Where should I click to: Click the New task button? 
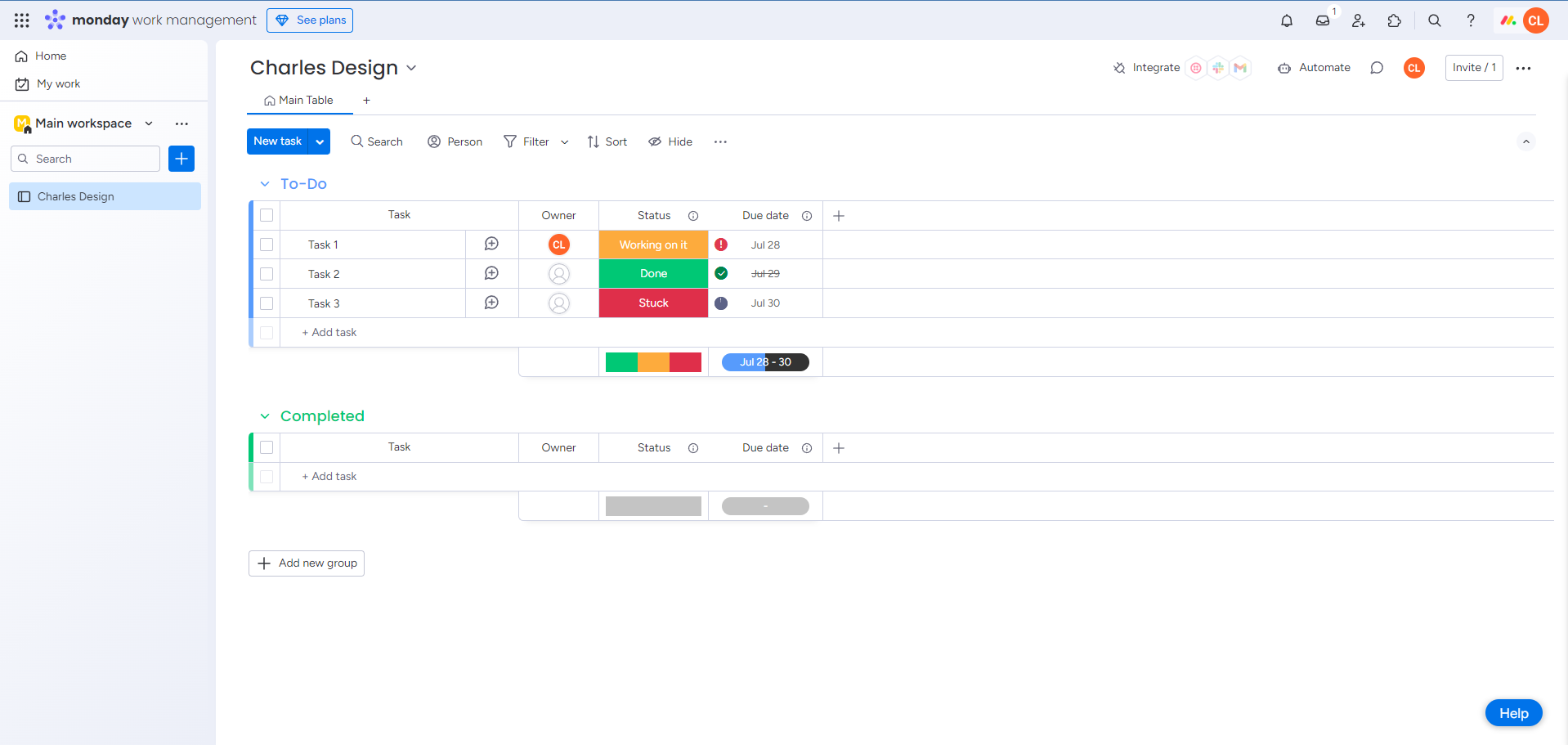277,141
